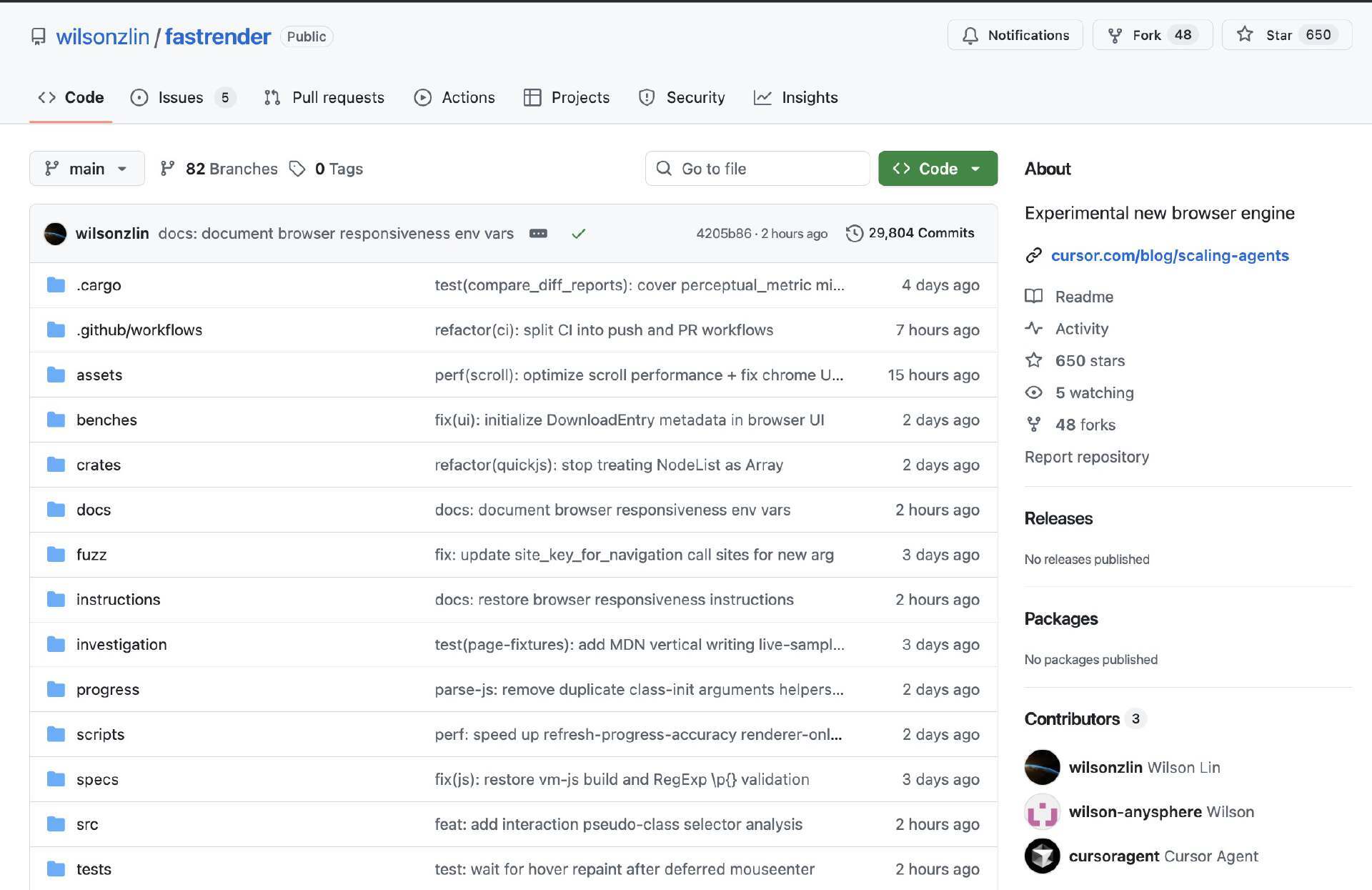The image size is (1372, 890).
Task: Click the tags icon next to 0 Tags
Action: [x=297, y=169]
